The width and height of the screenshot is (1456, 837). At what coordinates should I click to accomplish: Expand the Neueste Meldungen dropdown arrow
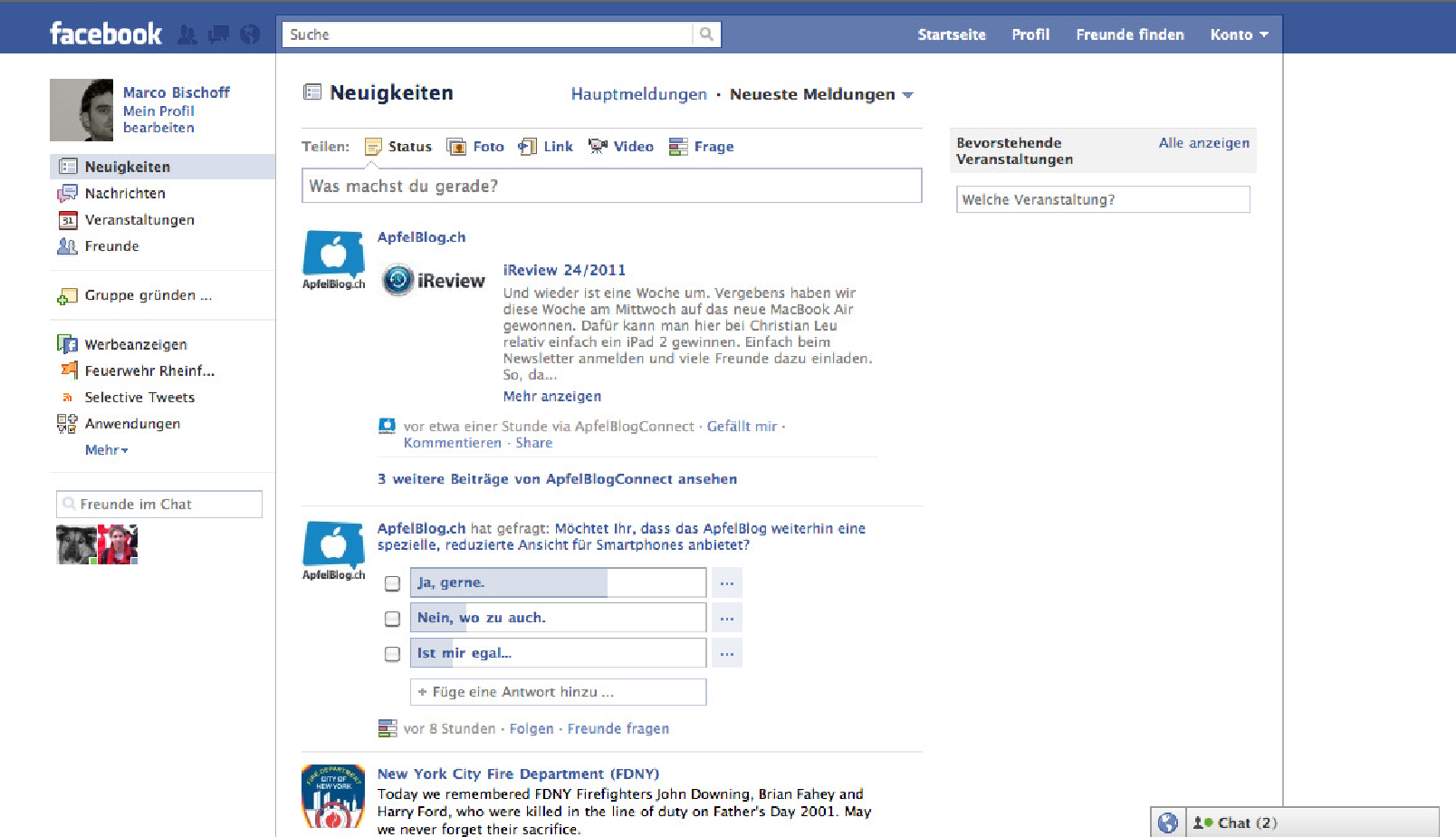(908, 95)
